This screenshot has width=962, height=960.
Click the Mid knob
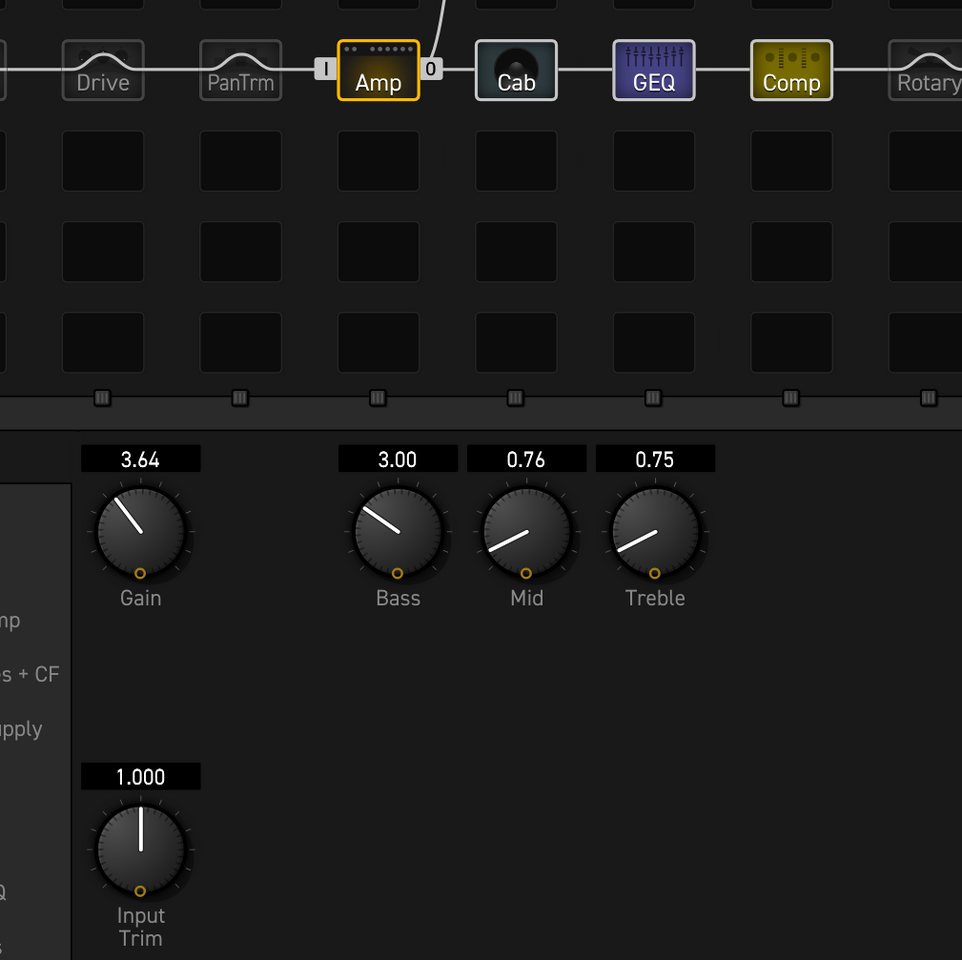[x=527, y=532]
